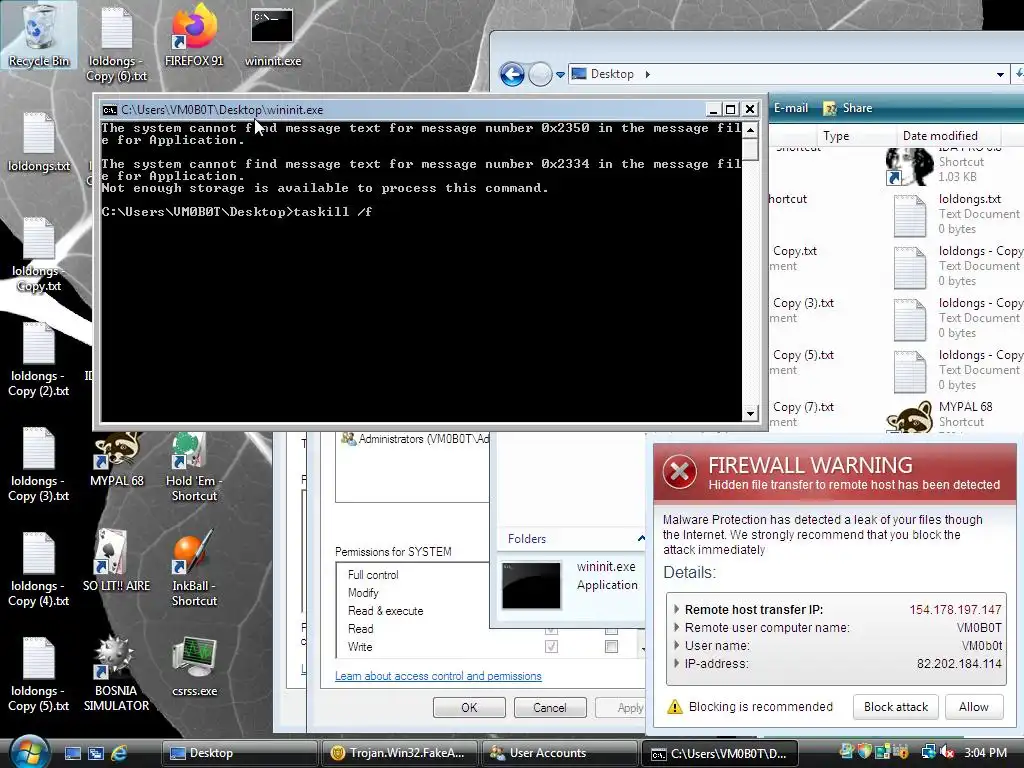Viewport: 1024px width, 768px height.
Task: Click Allow button in firewall warning
Action: tap(974, 707)
